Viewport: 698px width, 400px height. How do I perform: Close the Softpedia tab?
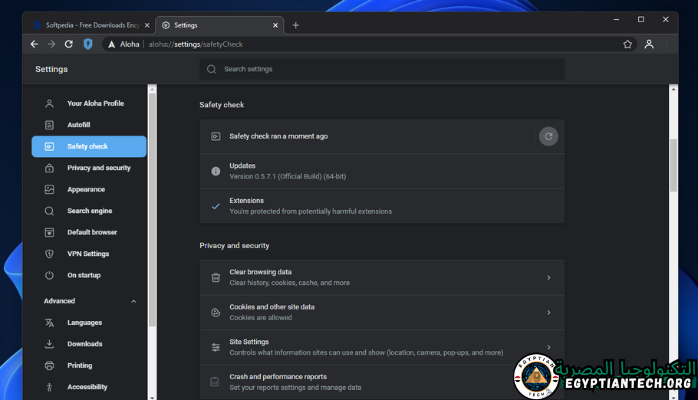[x=148, y=25]
